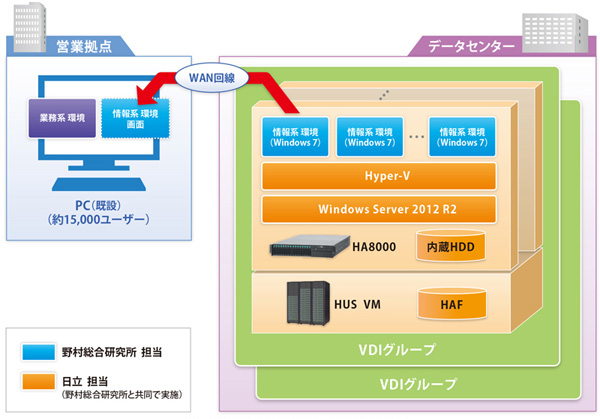
Task: Click the building icon above 営業拠点
Action: click(28, 20)
